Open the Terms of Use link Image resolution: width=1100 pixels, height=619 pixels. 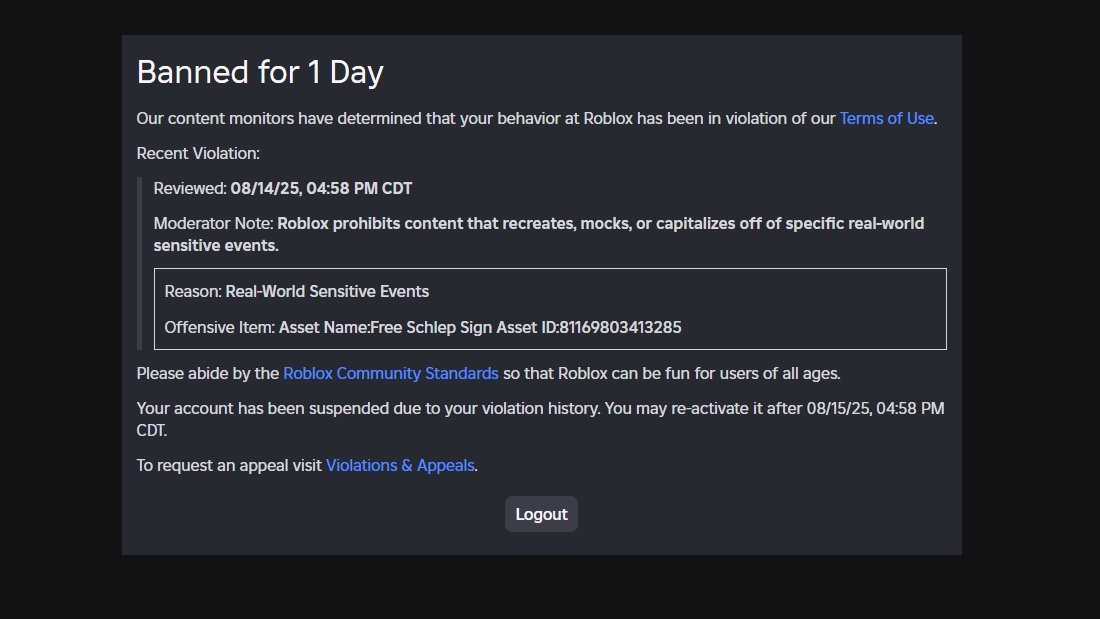pos(887,119)
